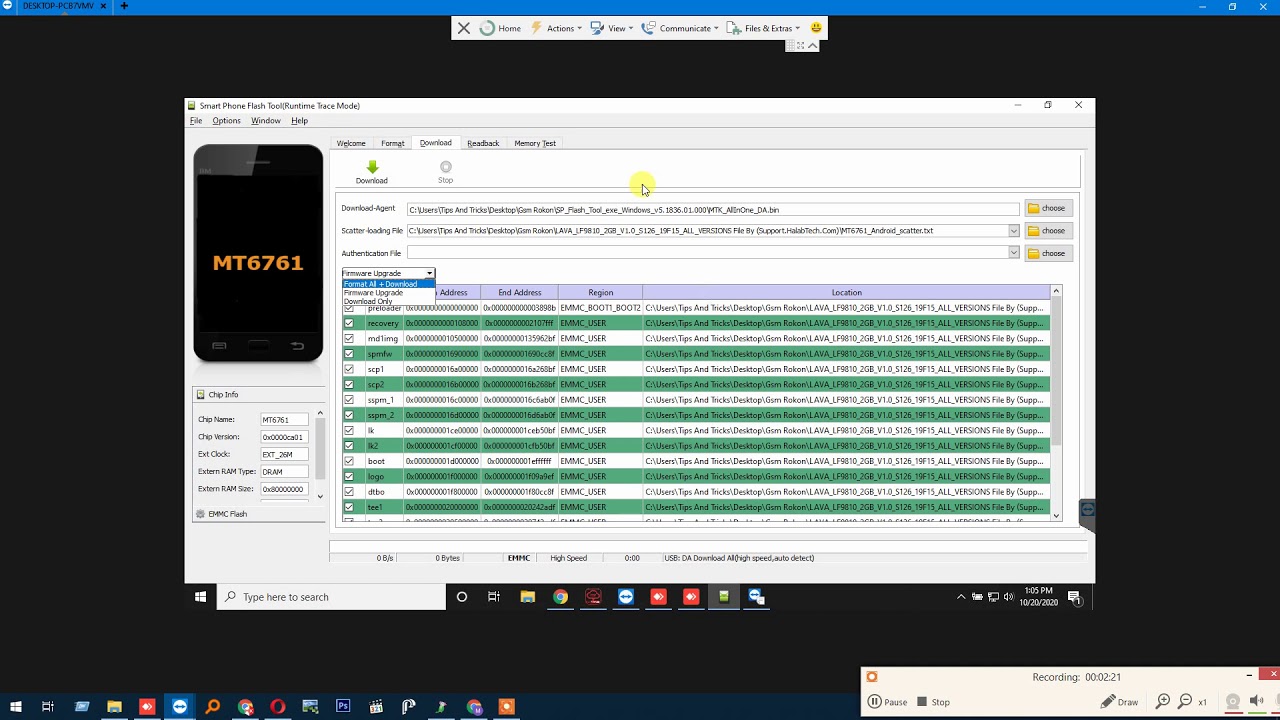Collapse the TeamViewer toolbar with the up chevron
Viewport: 1280px width, 720px height.
coord(813,46)
